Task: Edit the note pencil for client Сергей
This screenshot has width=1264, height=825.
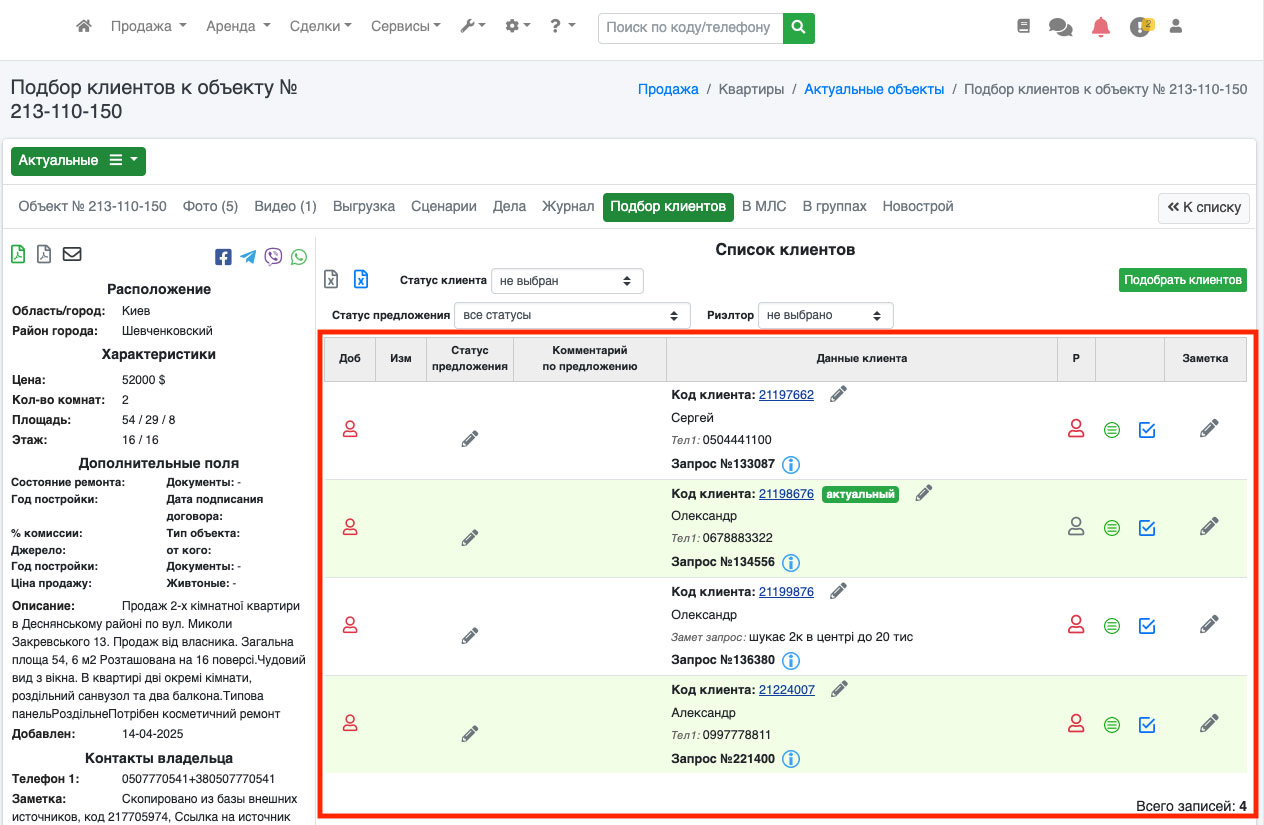Action: [1209, 428]
